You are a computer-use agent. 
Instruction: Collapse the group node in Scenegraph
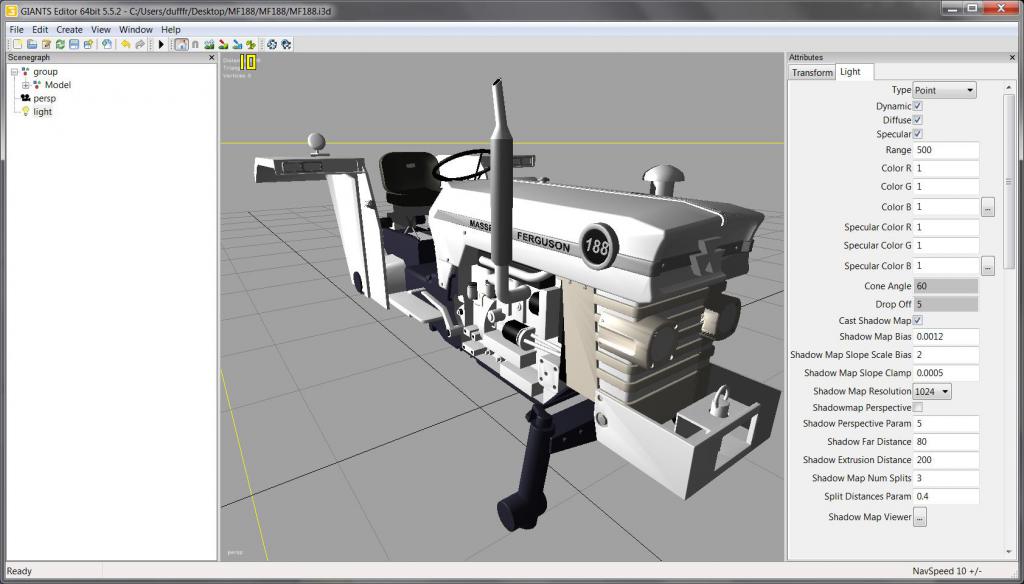tap(14, 72)
